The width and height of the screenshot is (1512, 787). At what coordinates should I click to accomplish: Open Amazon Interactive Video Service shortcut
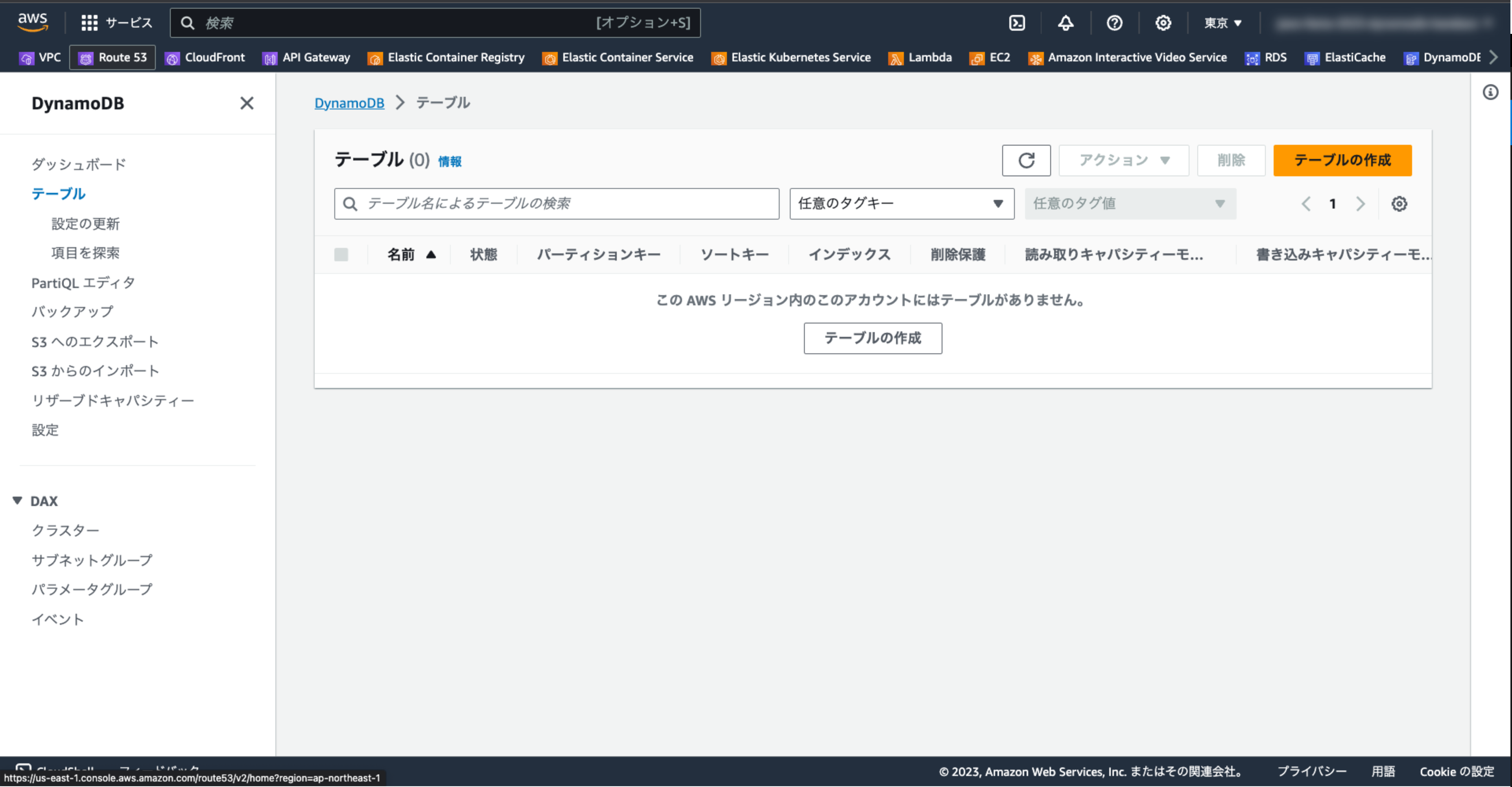1127,57
